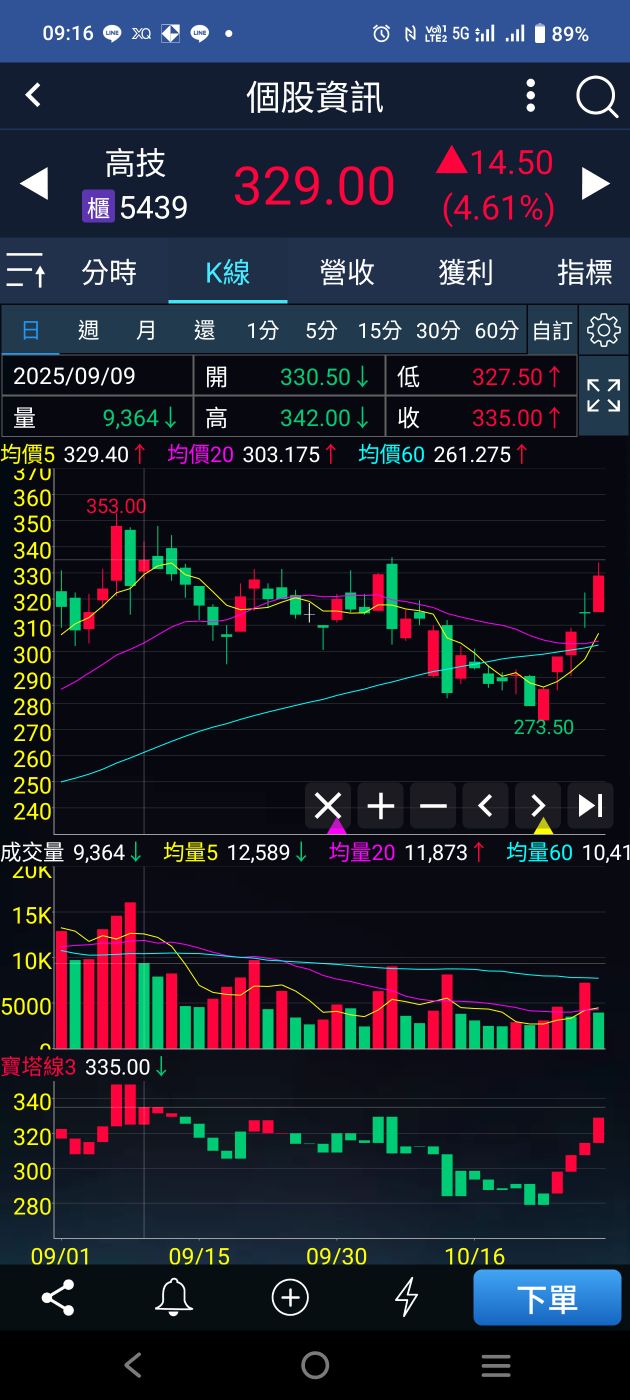Screen dimensions: 630x1400
Task: Tap the high price 342.00
Action: (x=315, y=417)
